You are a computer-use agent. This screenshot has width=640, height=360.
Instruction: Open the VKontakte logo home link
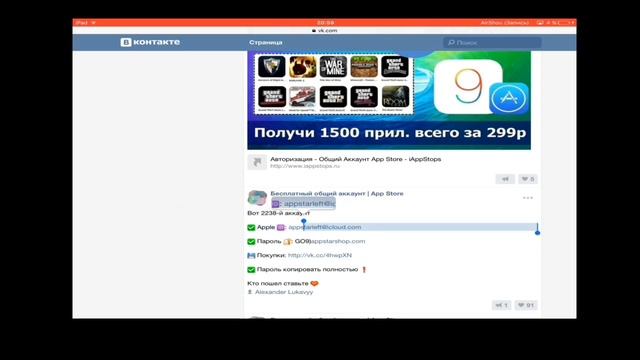pos(150,42)
